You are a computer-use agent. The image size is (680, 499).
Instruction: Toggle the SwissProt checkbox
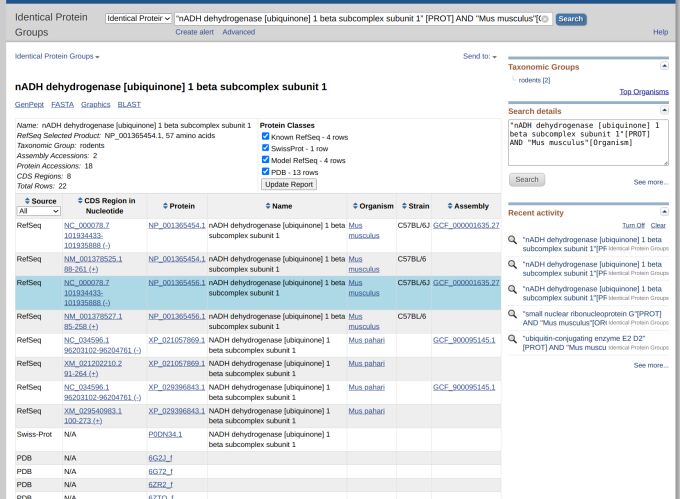pos(266,148)
